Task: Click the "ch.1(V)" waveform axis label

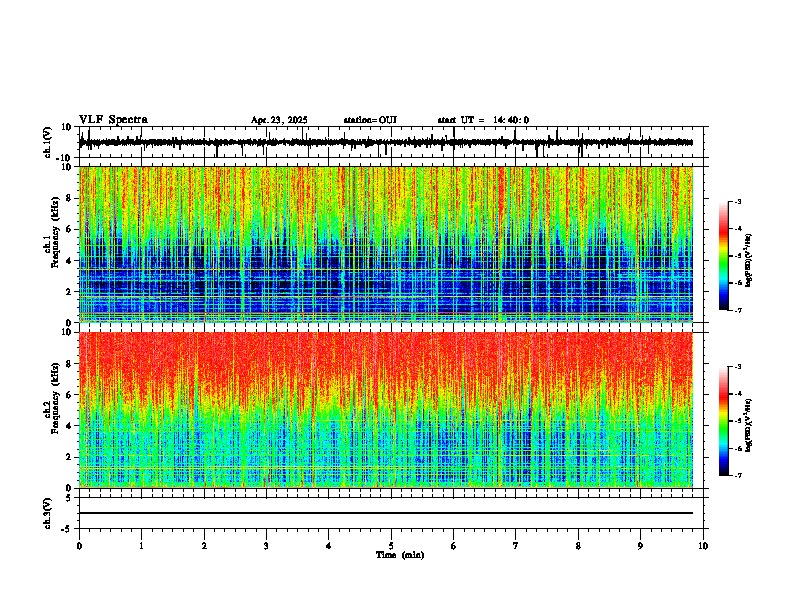Action: [x=48, y=142]
